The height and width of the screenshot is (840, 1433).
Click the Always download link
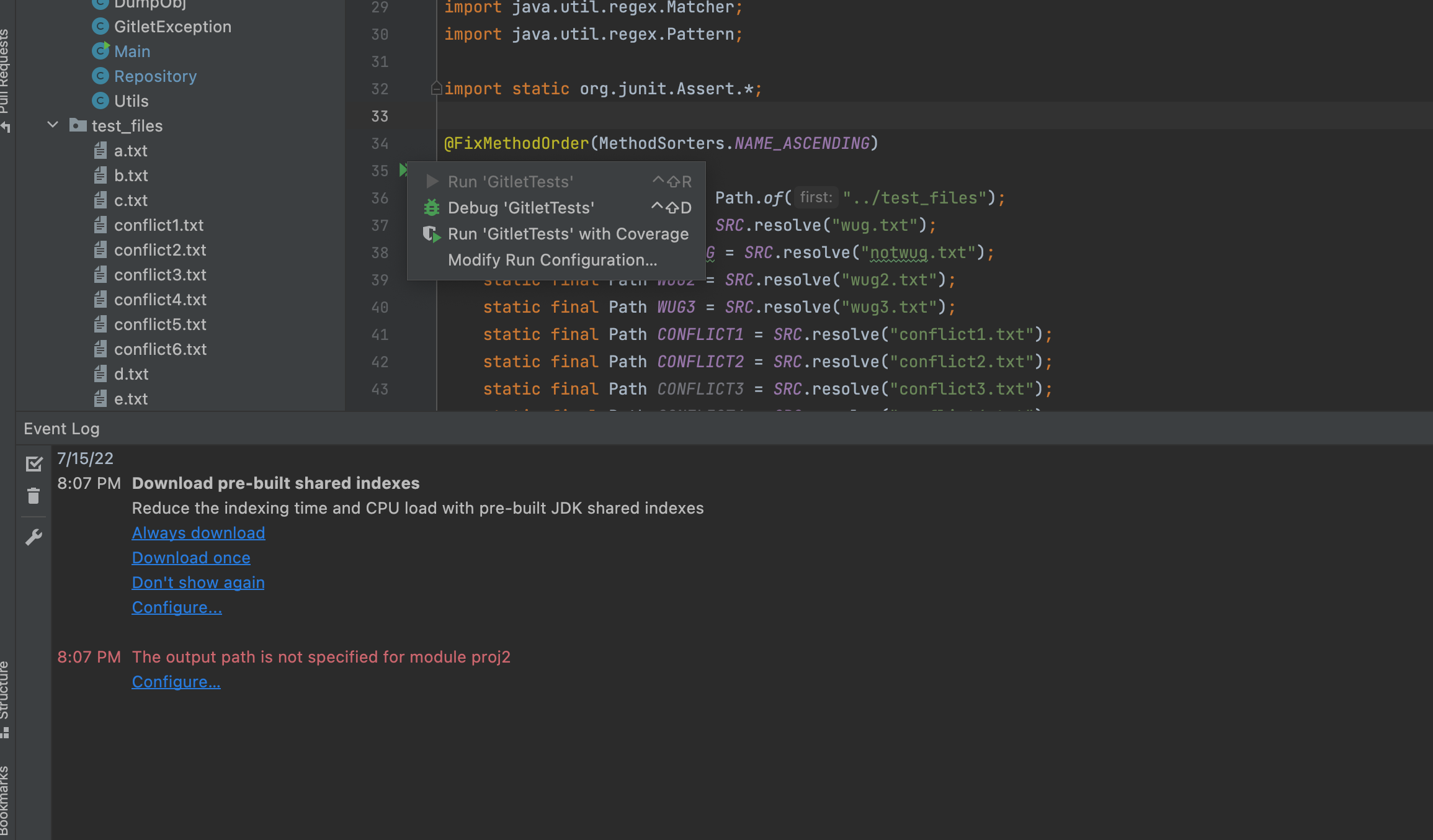point(198,533)
